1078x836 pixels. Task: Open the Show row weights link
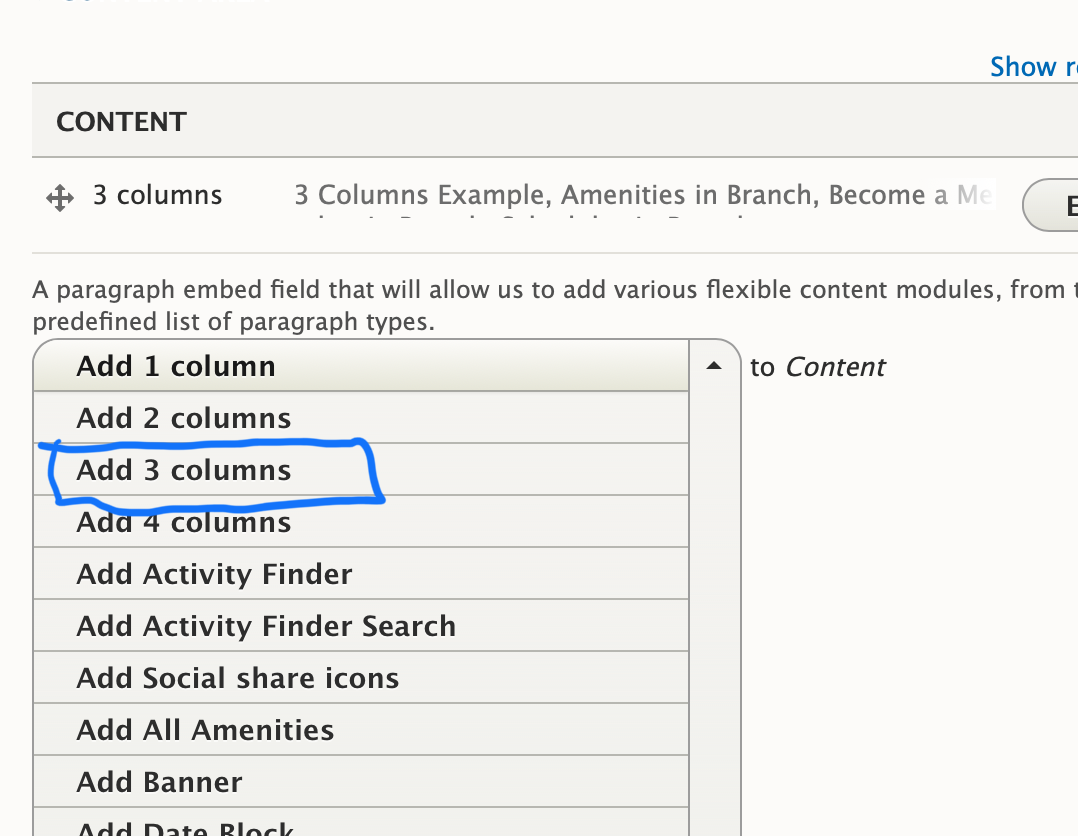(1033, 67)
